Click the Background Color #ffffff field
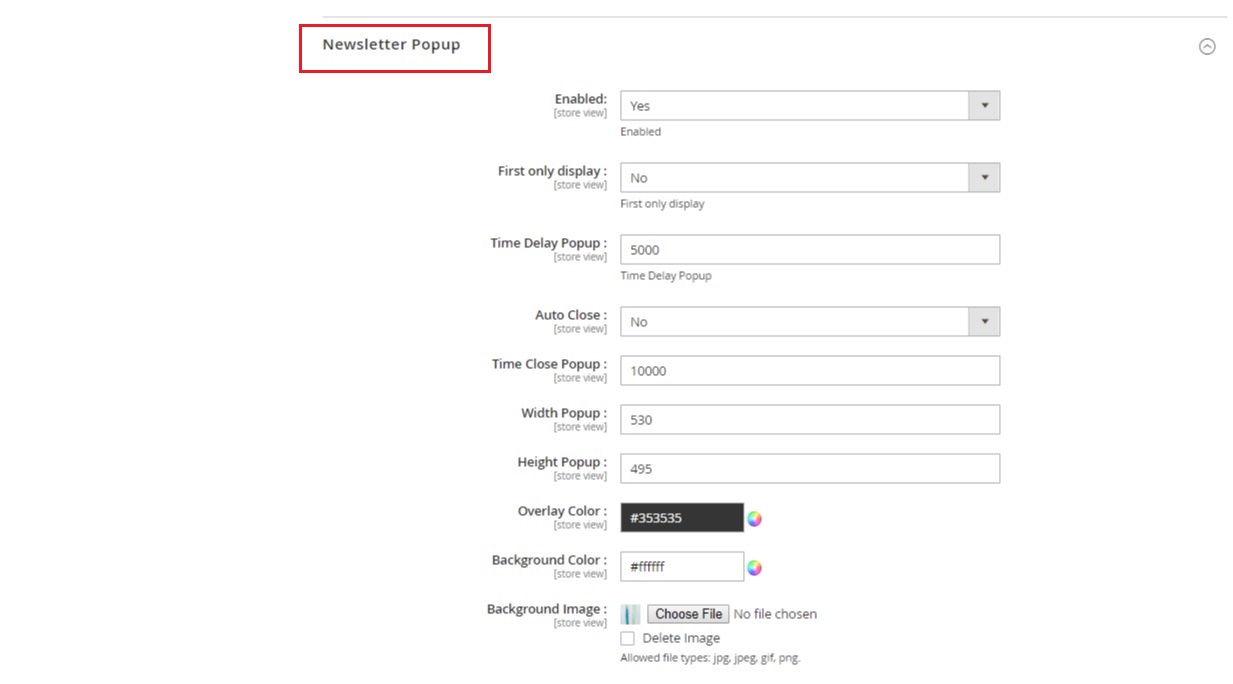The height and width of the screenshot is (684, 1233). pos(681,567)
